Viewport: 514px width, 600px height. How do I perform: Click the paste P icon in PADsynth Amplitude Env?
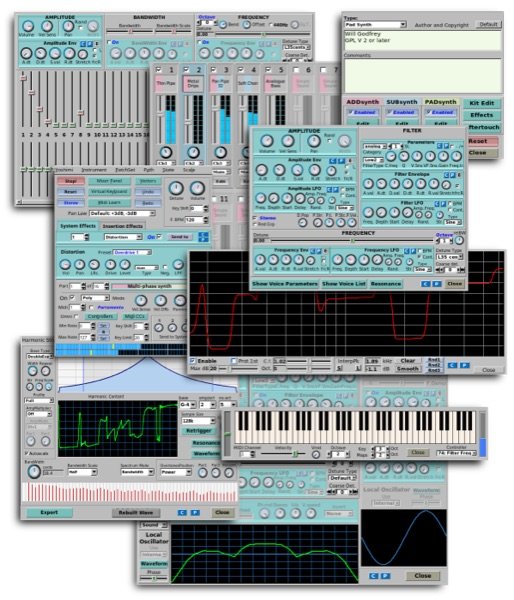(90, 44)
